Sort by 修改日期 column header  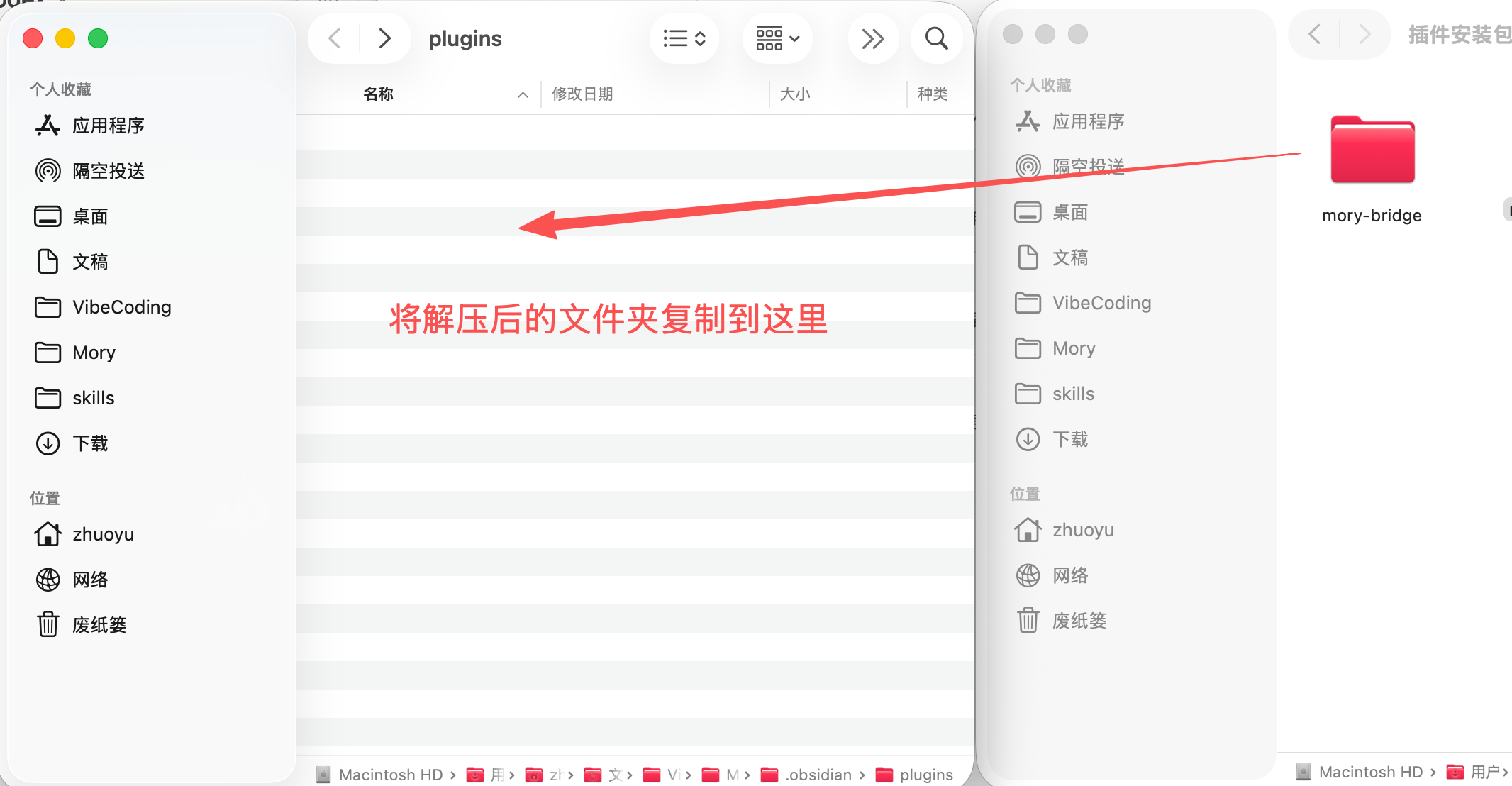[x=583, y=94]
